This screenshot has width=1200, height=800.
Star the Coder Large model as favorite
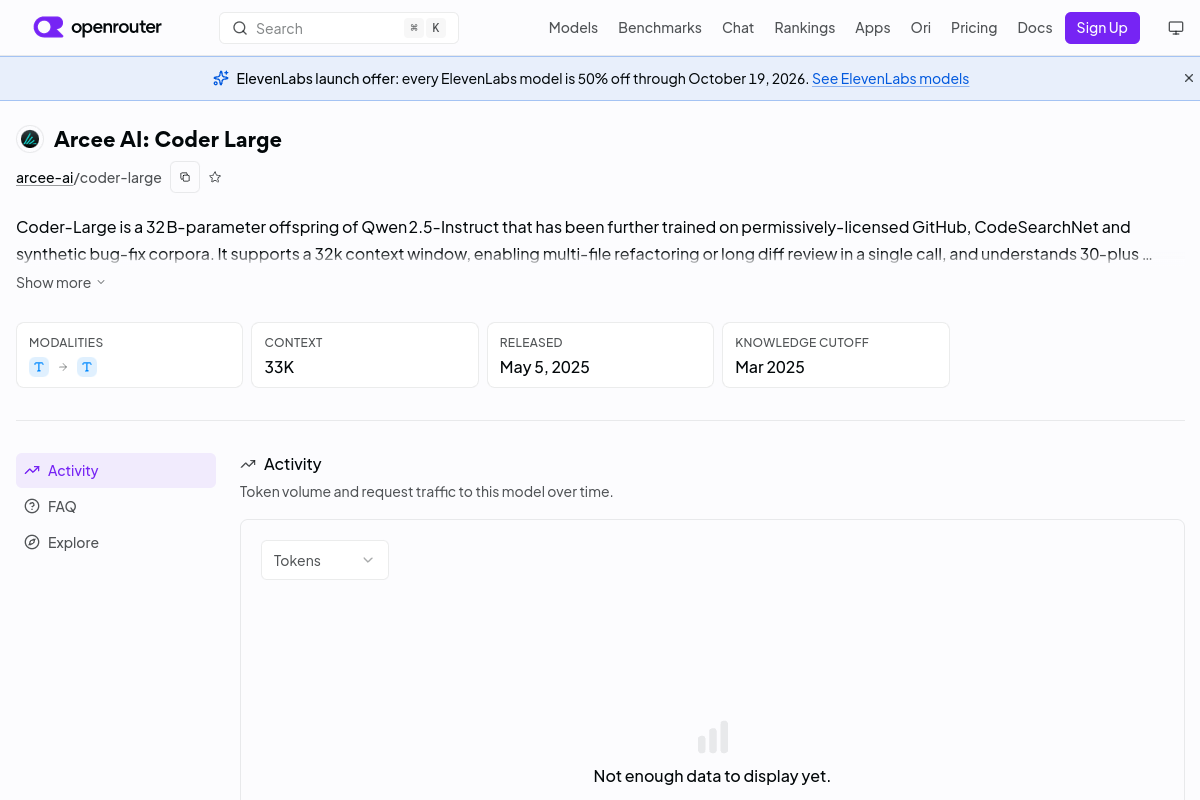[215, 177]
